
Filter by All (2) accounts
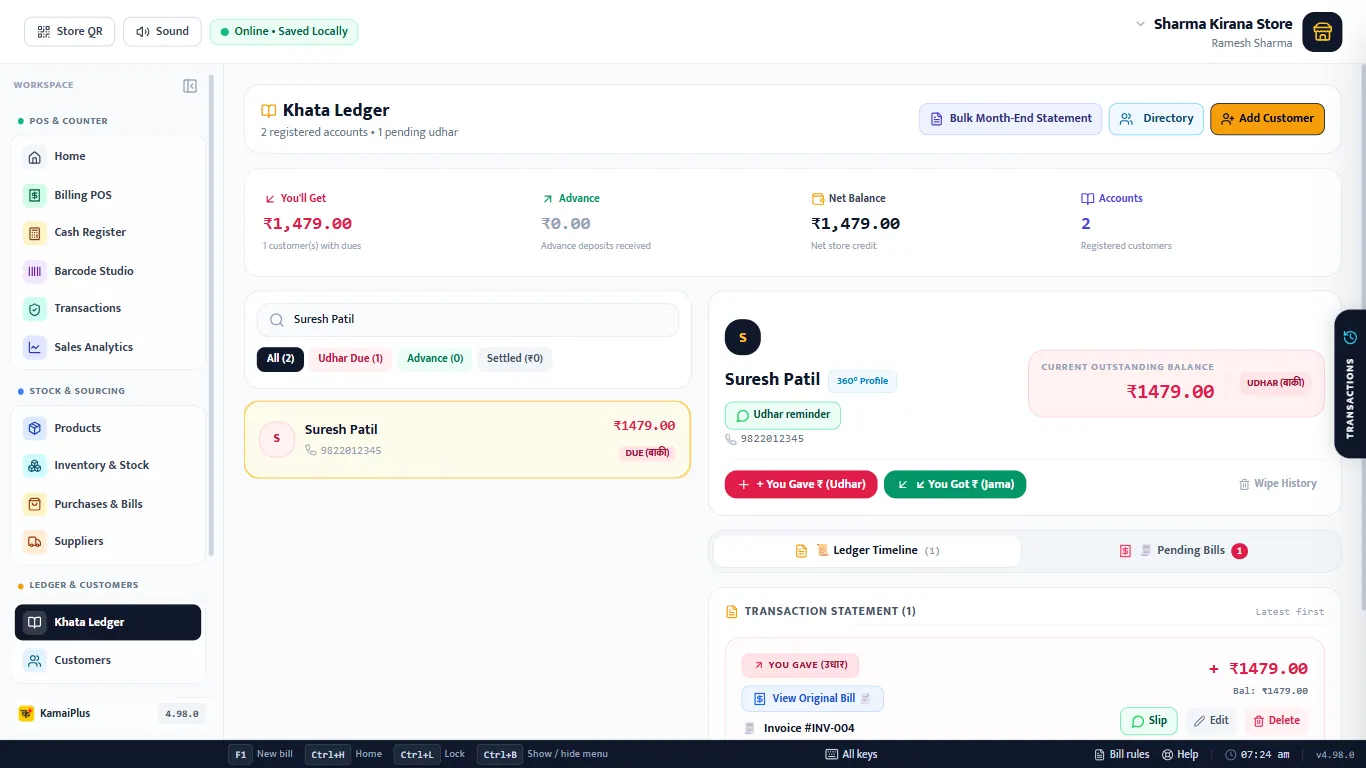(280, 359)
